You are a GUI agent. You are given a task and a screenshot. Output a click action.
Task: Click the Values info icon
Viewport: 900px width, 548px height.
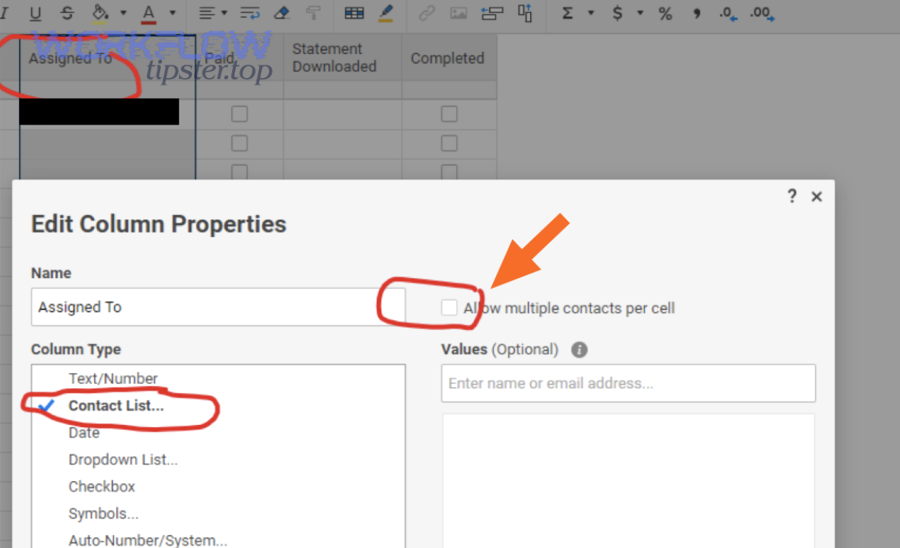tap(579, 349)
